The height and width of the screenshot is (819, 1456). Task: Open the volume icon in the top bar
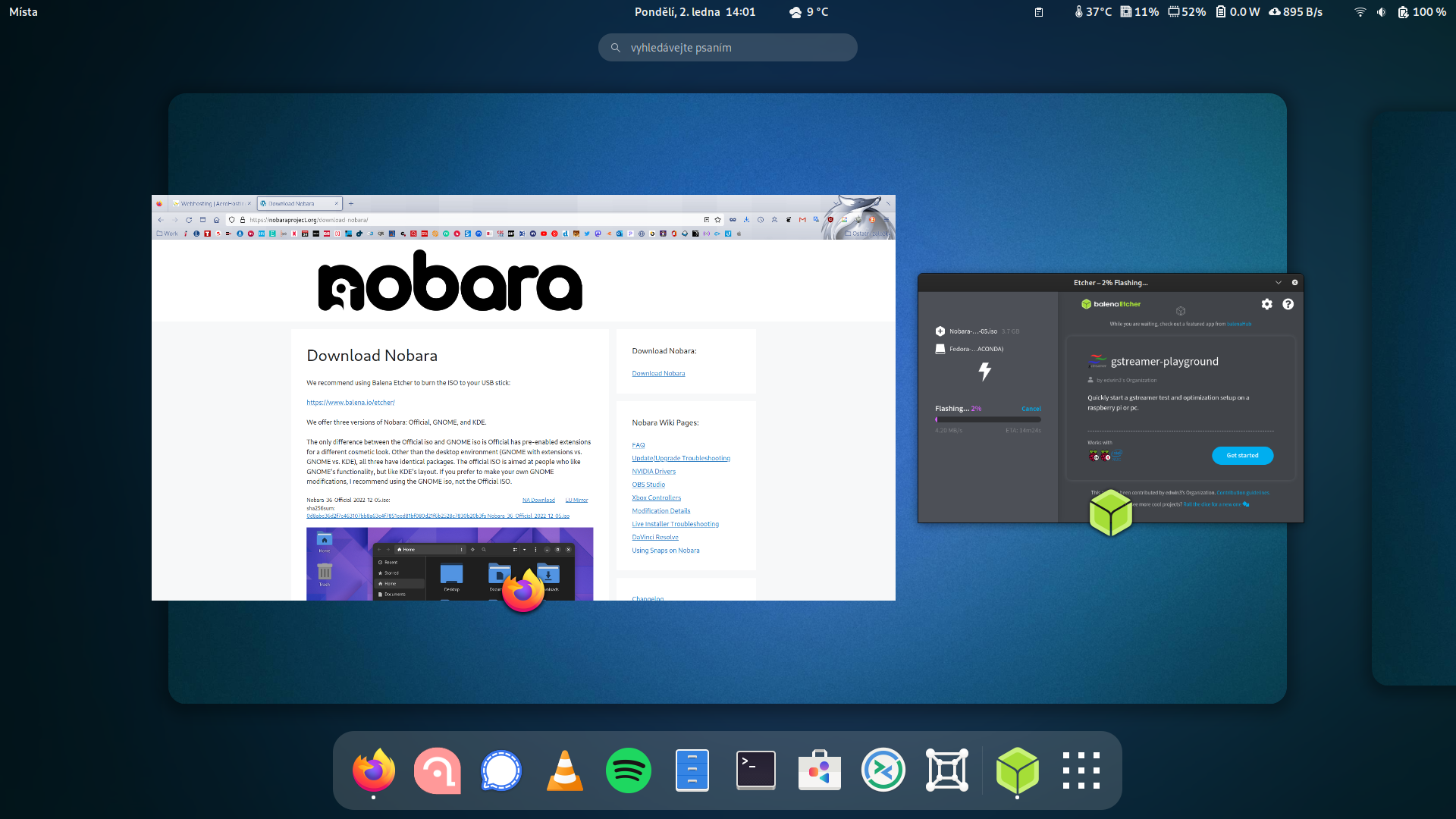pos(1381,12)
